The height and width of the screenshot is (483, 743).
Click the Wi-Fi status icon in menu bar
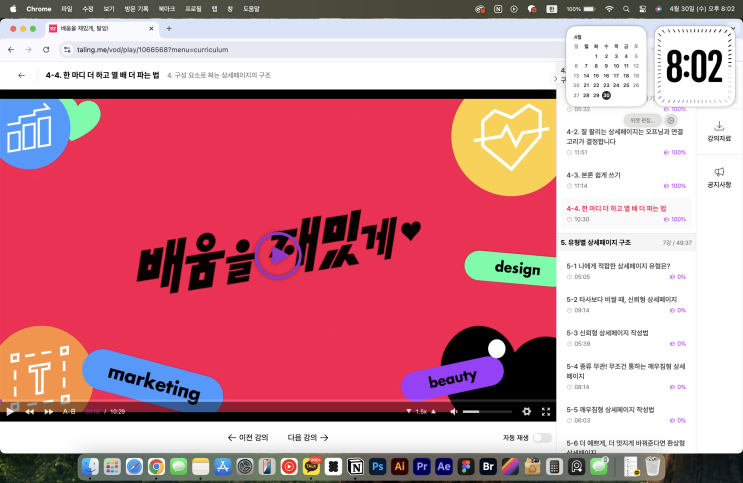coord(609,9)
